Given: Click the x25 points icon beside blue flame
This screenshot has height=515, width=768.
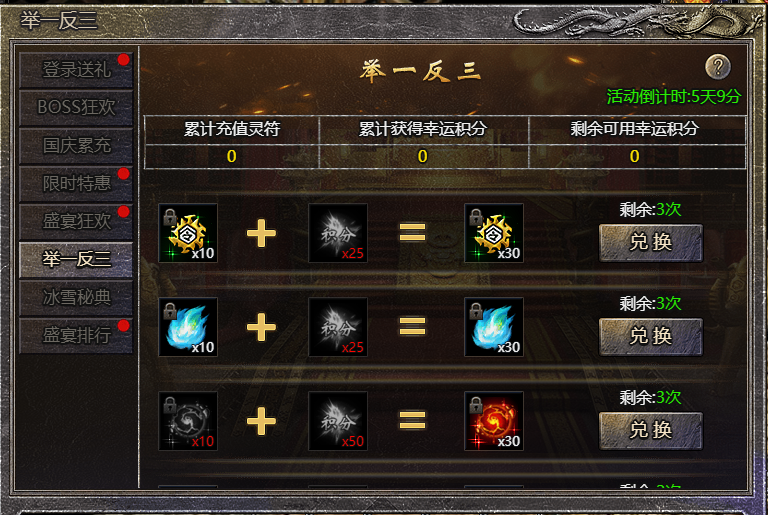Looking at the screenshot, I should click(338, 327).
